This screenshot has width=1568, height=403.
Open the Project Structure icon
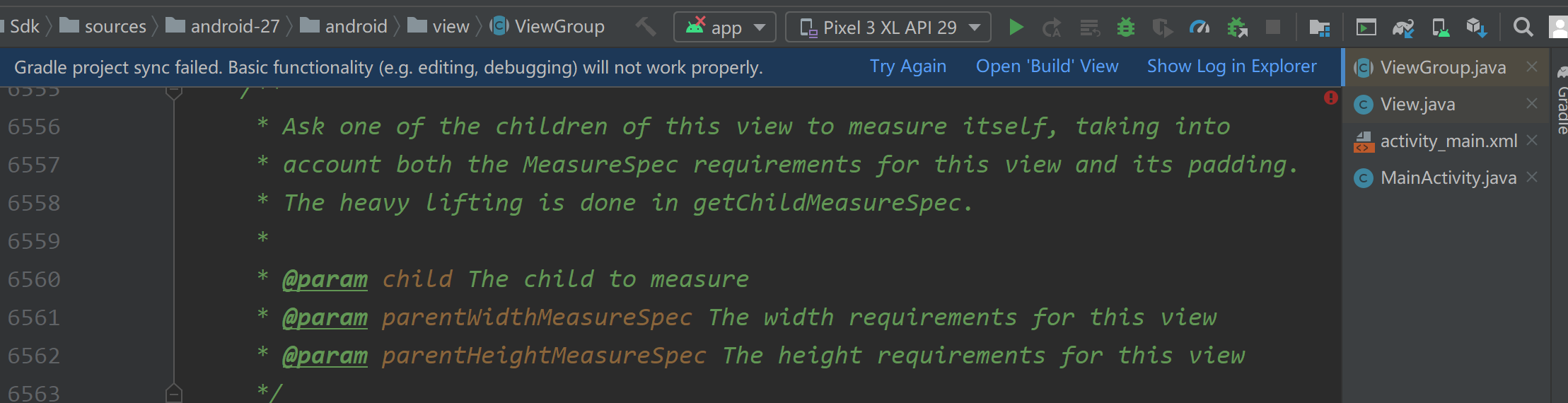(x=1320, y=28)
